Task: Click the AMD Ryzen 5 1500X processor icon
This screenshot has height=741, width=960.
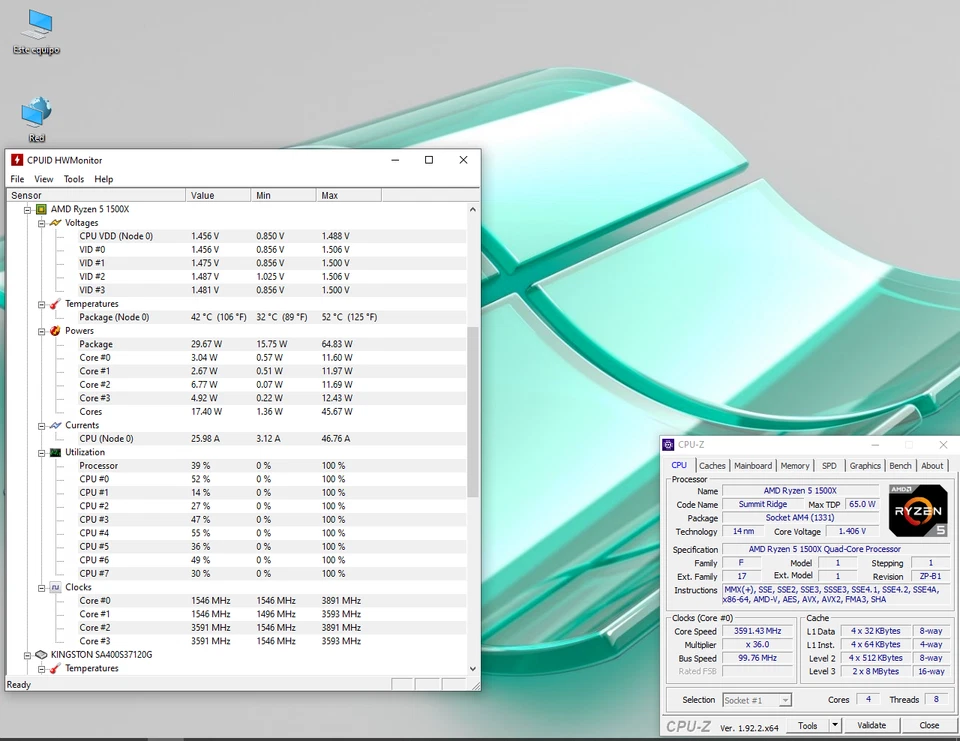Action: pos(40,209)
